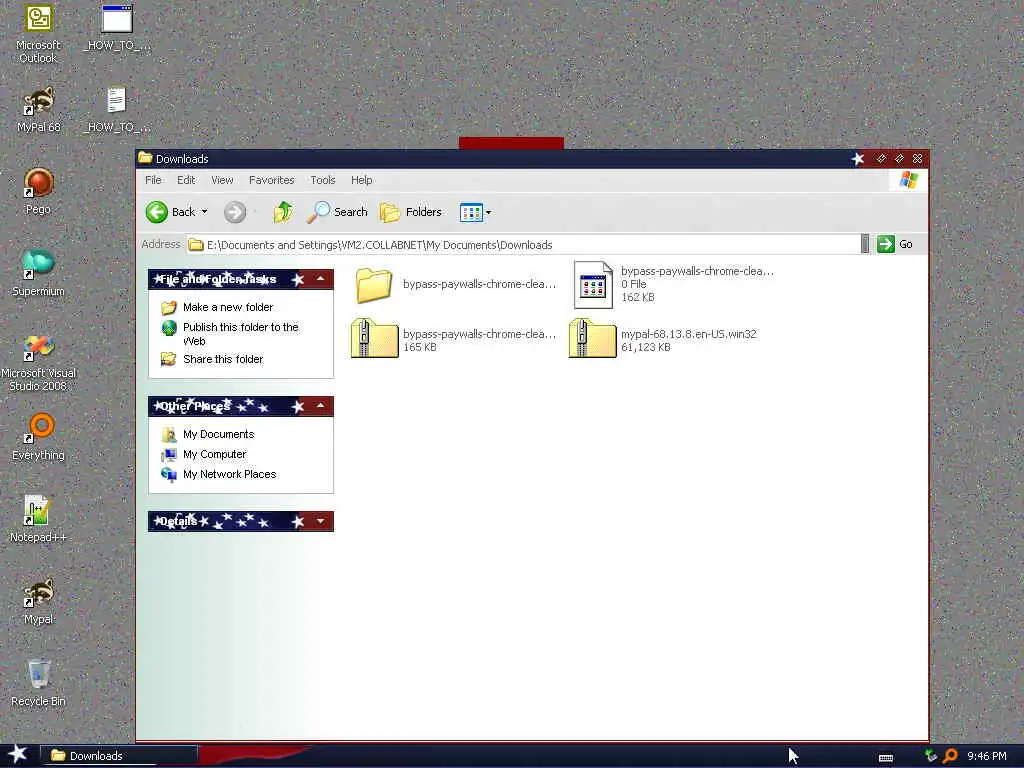
Task: Select the mypal-68.13.8.en-US.win32 zip file
Action: pos(664,338)
